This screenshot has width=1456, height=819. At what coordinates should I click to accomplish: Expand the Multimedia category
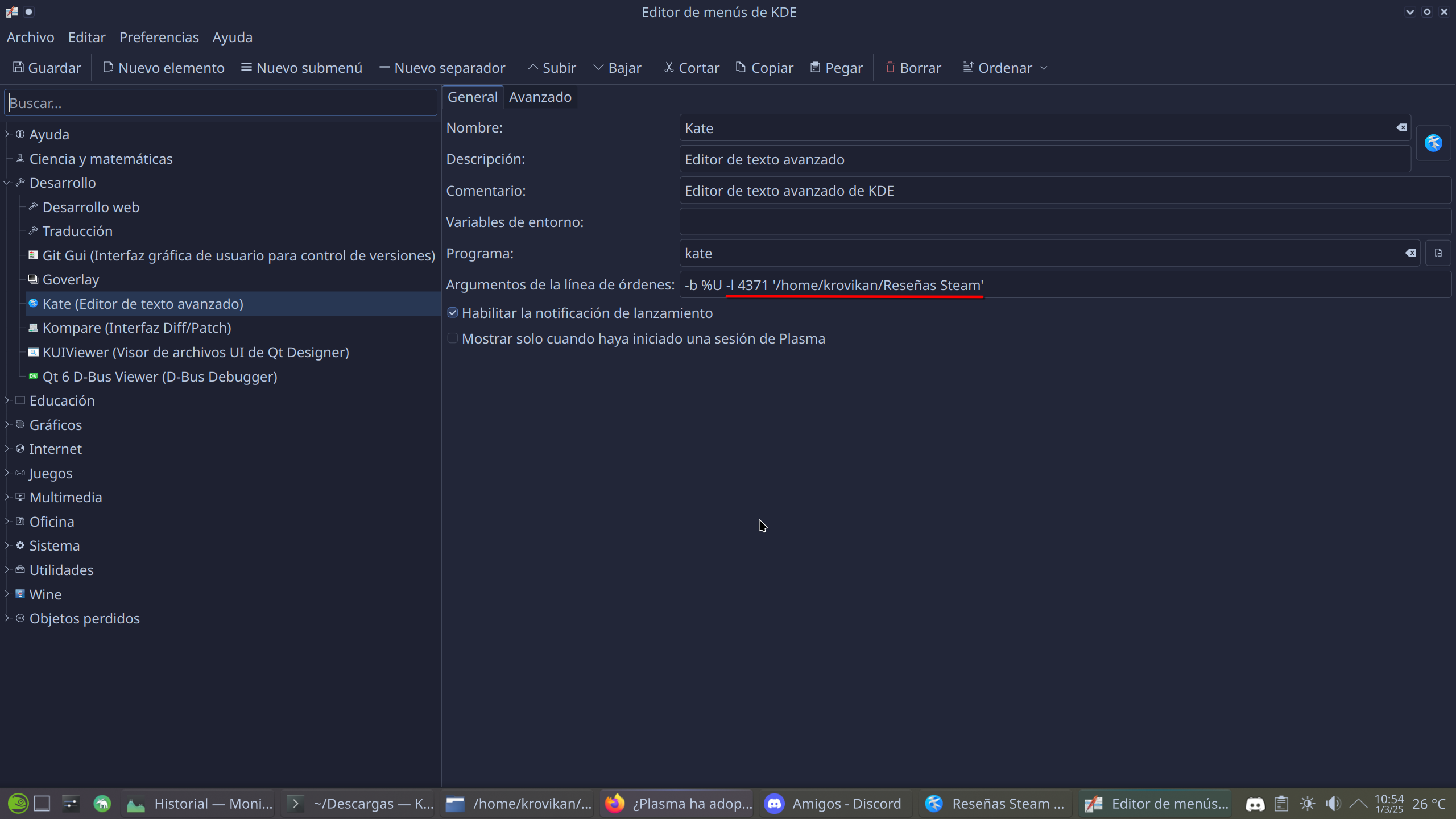[7, 497]
